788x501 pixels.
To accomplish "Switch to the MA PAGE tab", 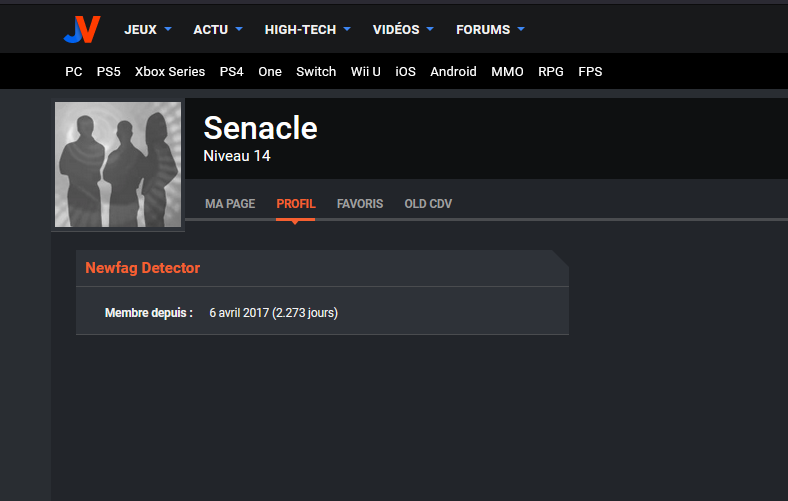I will click(230, 204).
